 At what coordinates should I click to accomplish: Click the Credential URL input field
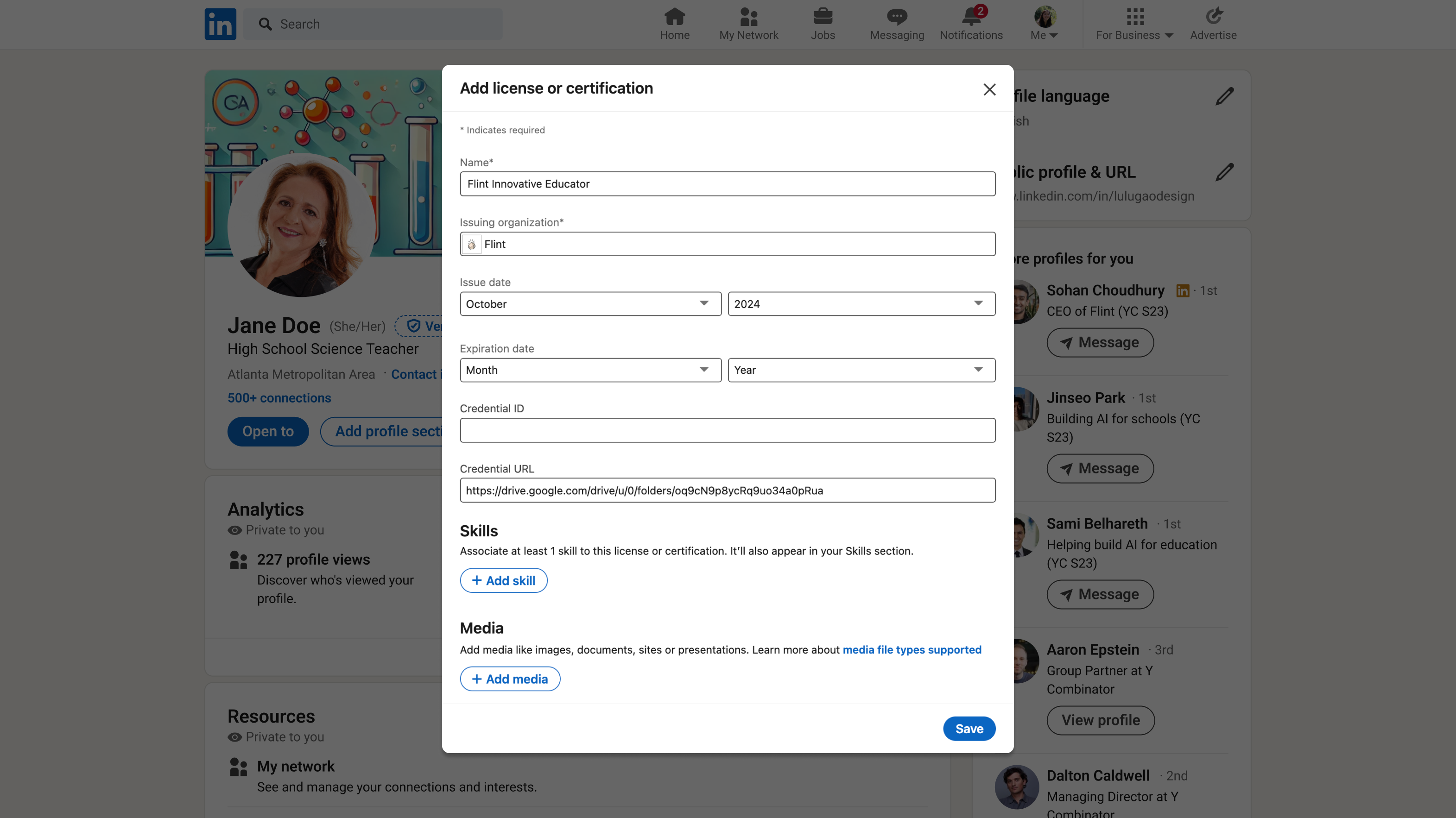728,491
